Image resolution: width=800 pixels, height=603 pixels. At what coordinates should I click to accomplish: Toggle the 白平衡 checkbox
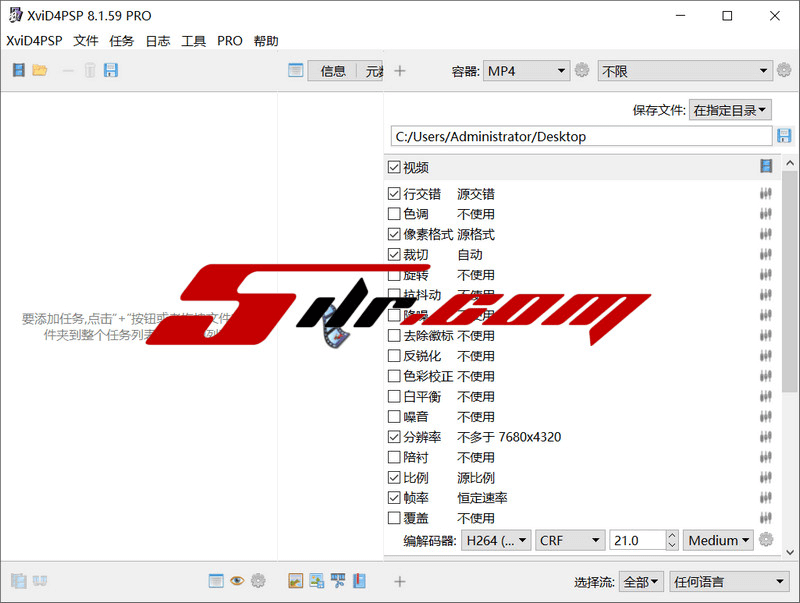pos(394,397)
